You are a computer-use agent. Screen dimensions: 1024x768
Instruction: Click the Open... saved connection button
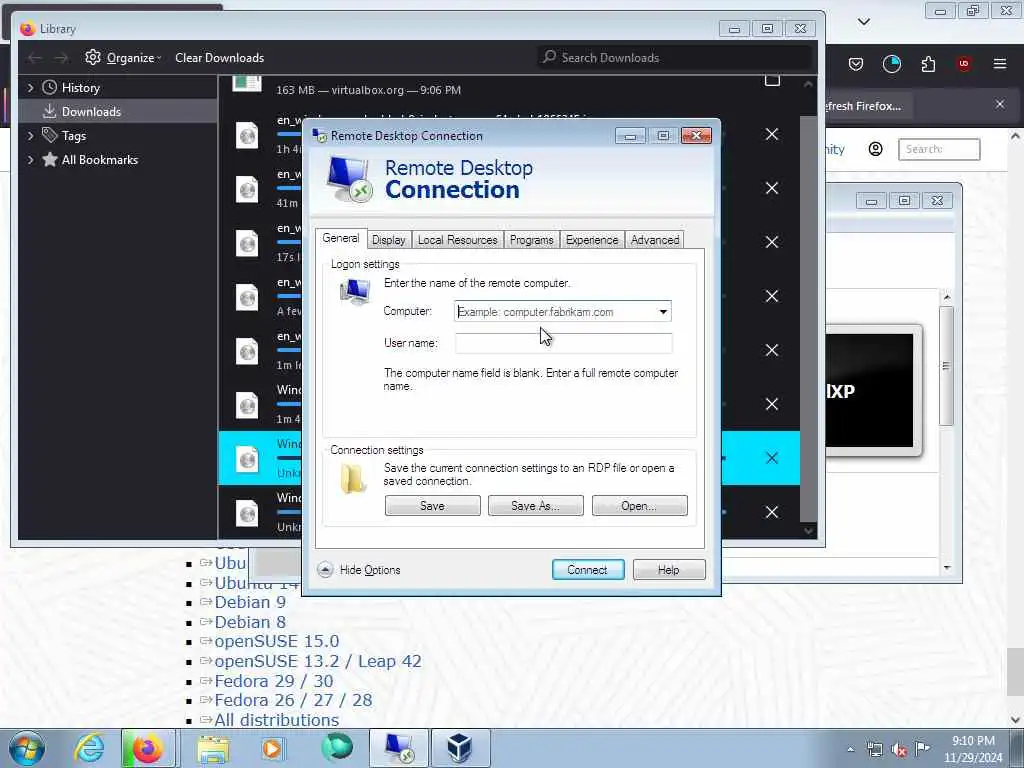click(639, 505)
